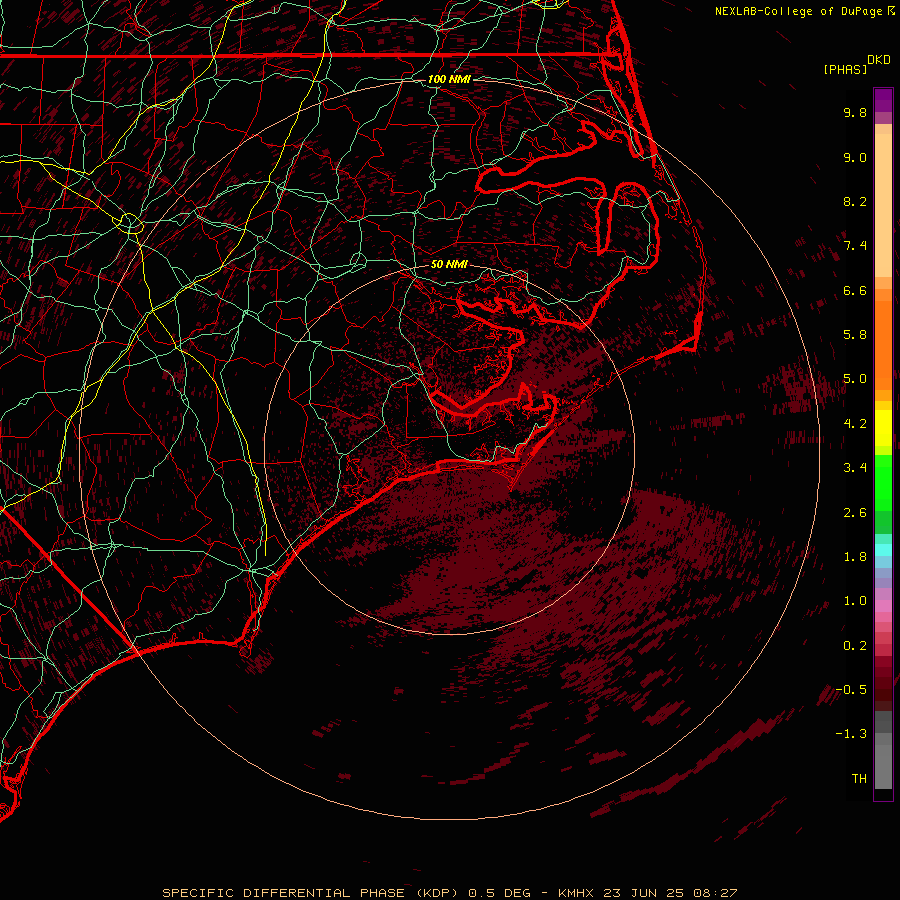
Task: Click the SPECIFIC DIFFERENTIAL PHASE (KDP) caption
Action: click(310, 893)
